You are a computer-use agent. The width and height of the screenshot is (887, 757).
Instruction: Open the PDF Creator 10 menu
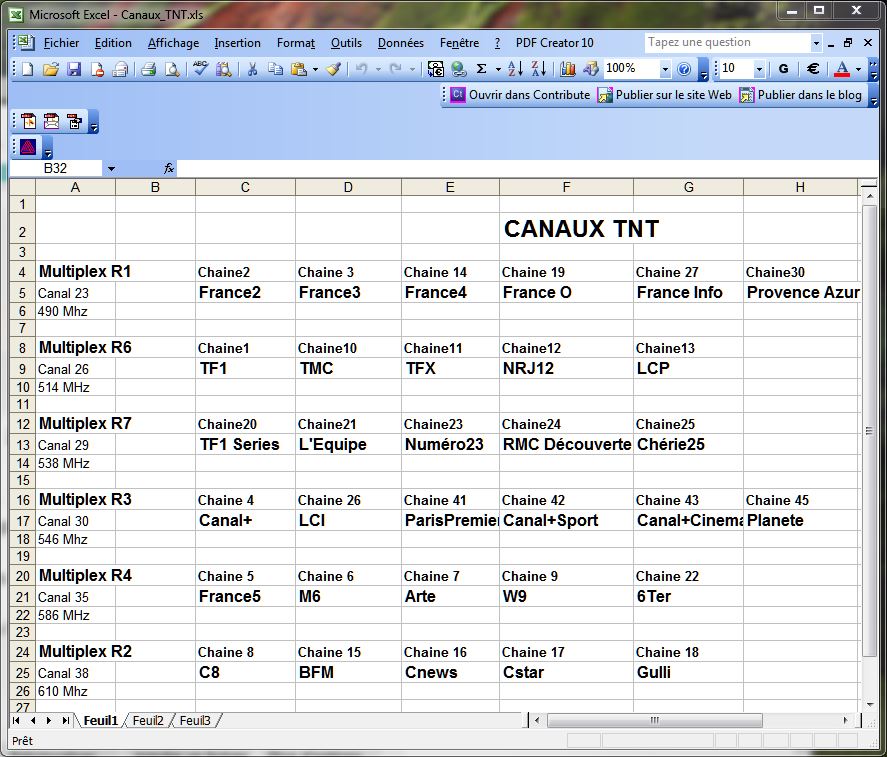tap(554, 43)
